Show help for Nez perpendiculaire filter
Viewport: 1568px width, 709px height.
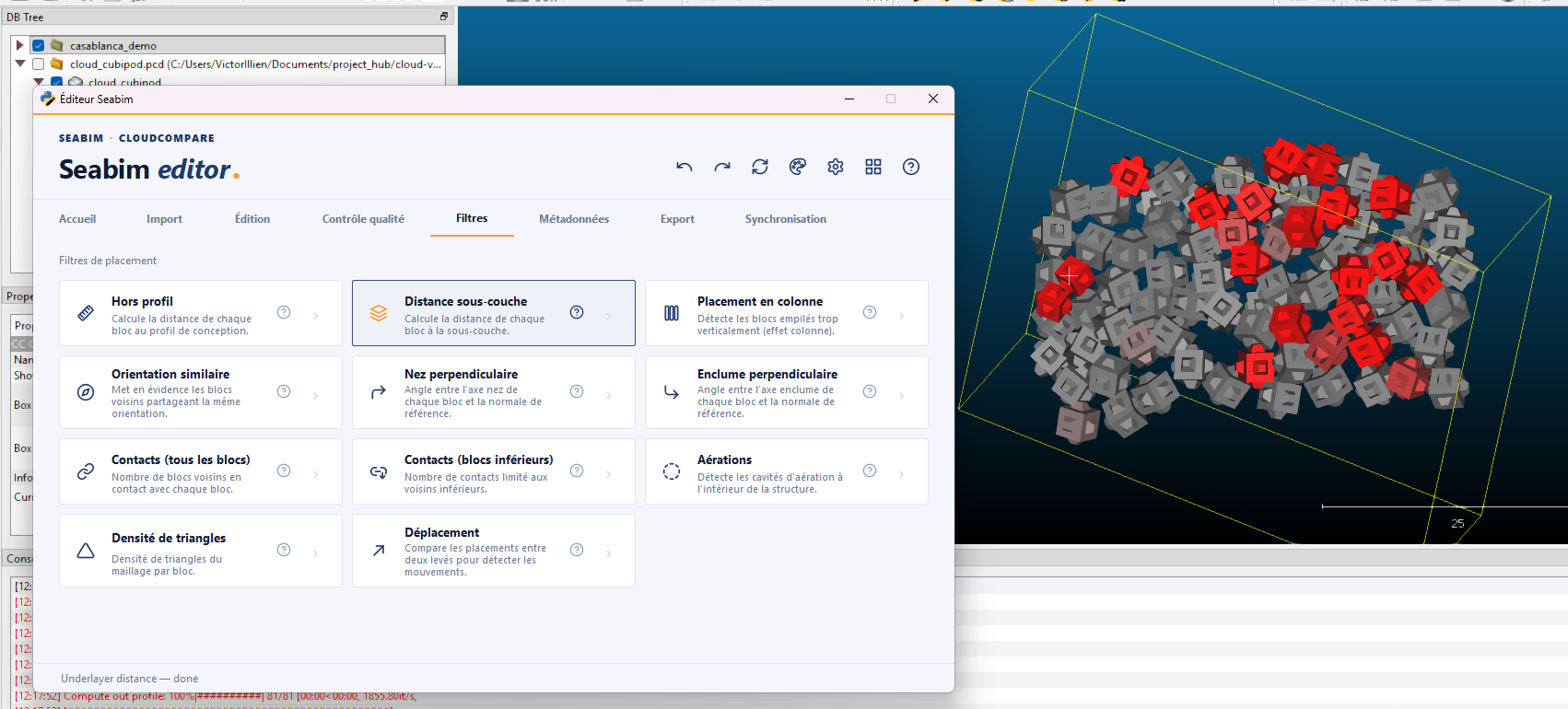(x=577, y=391)
